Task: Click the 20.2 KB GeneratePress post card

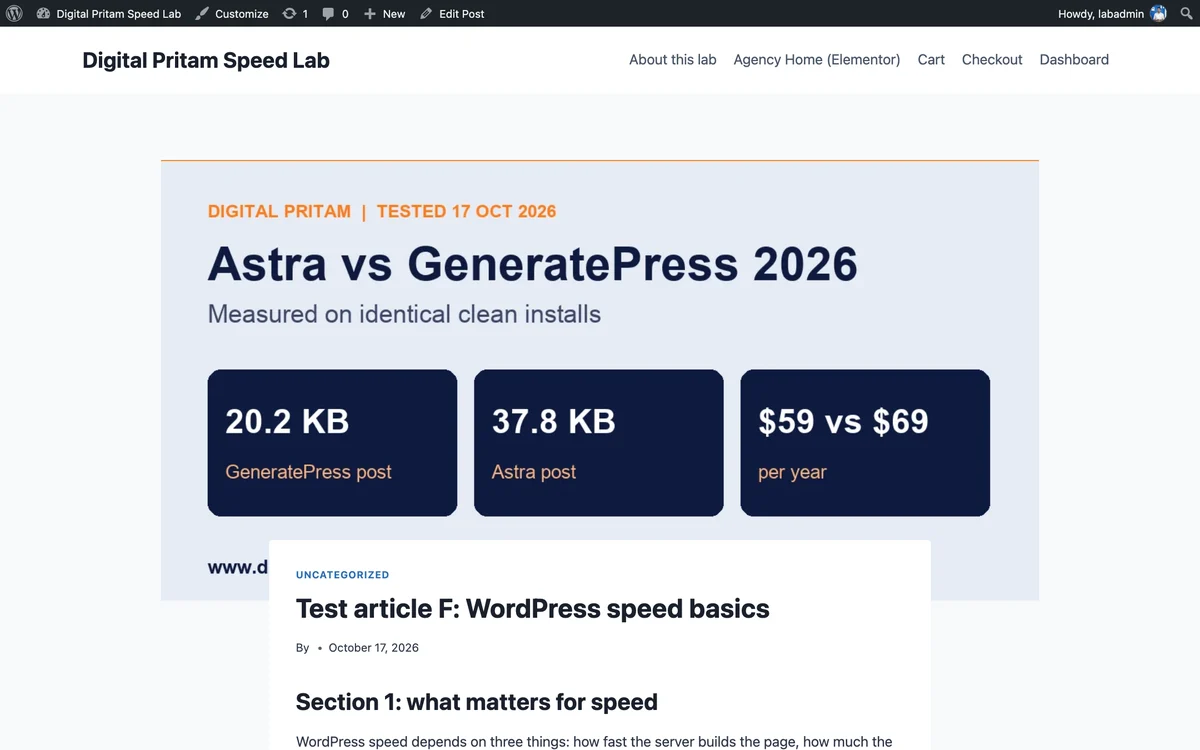Action: 332,443
